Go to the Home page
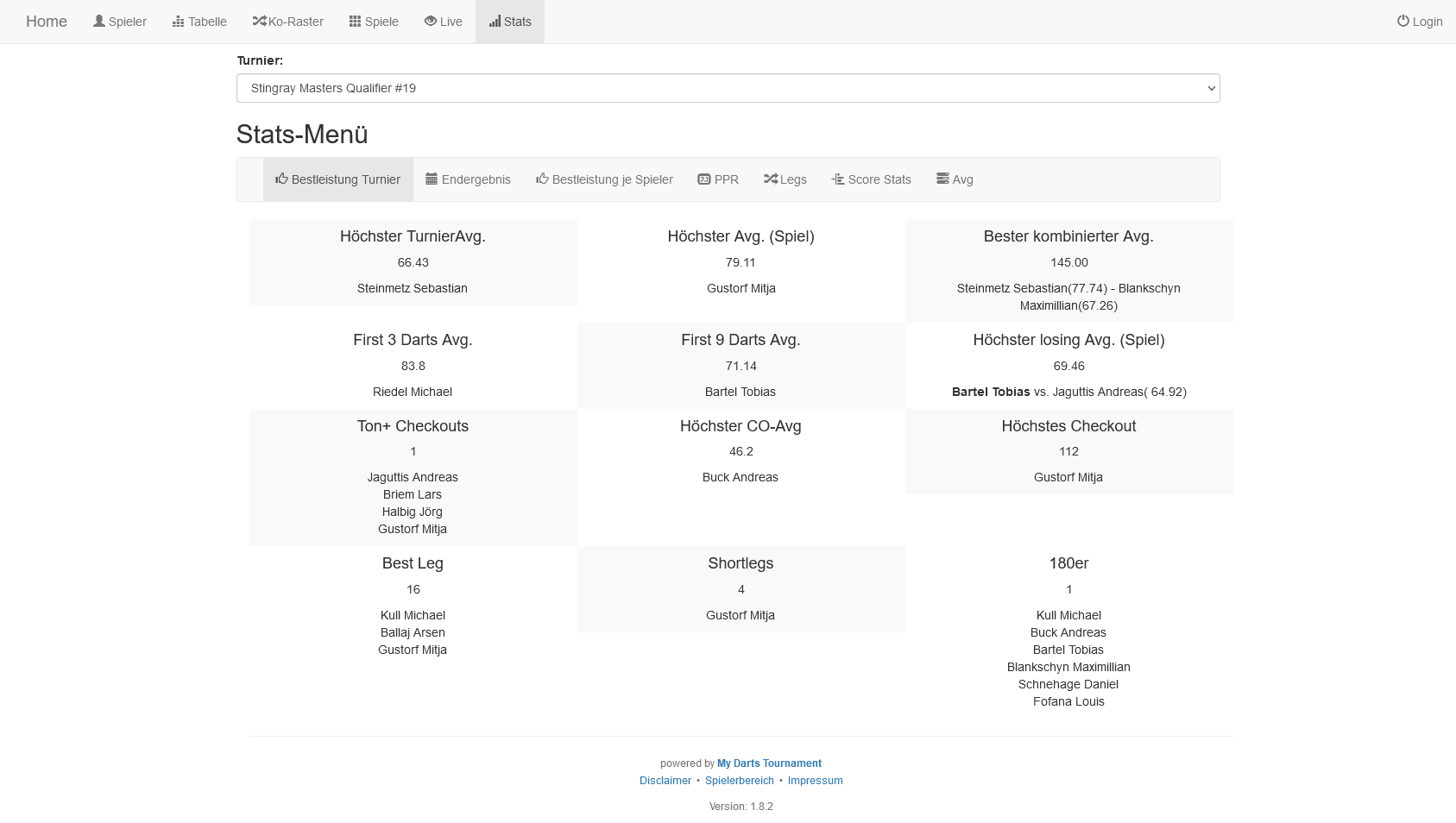This screenshot has height=823, width=1456. coord(47,22)
